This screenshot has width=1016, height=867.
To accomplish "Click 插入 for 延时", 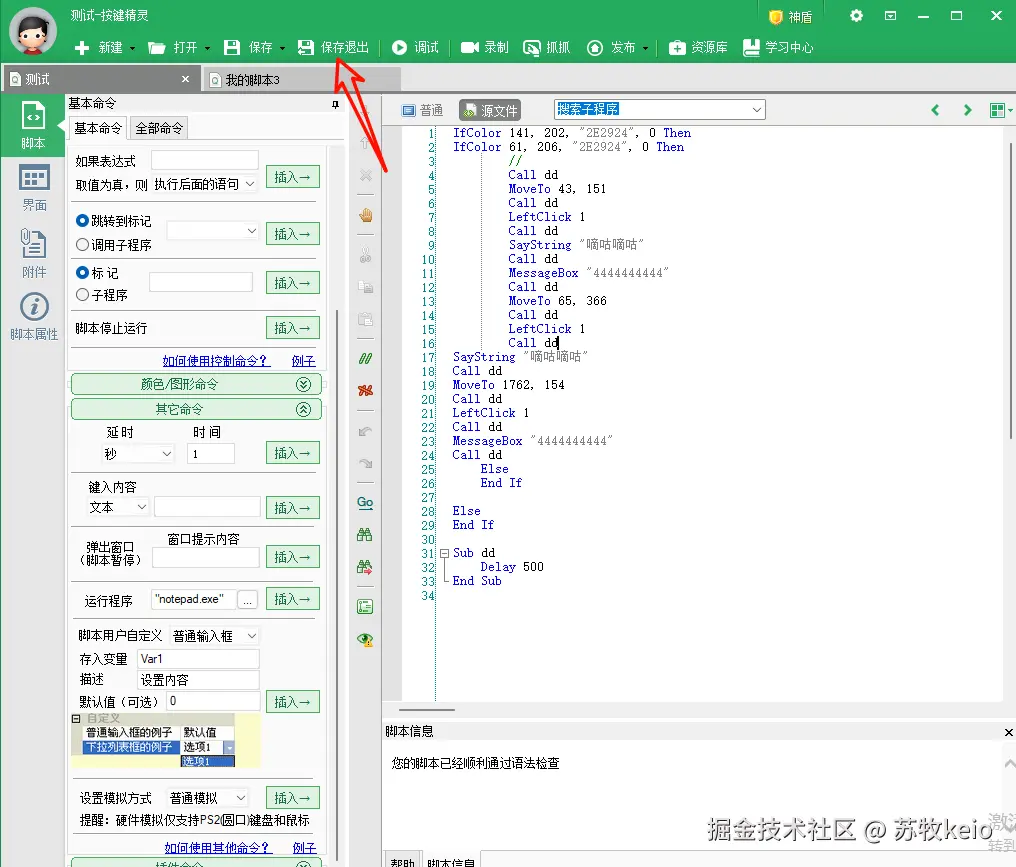I will coord(292,453).
